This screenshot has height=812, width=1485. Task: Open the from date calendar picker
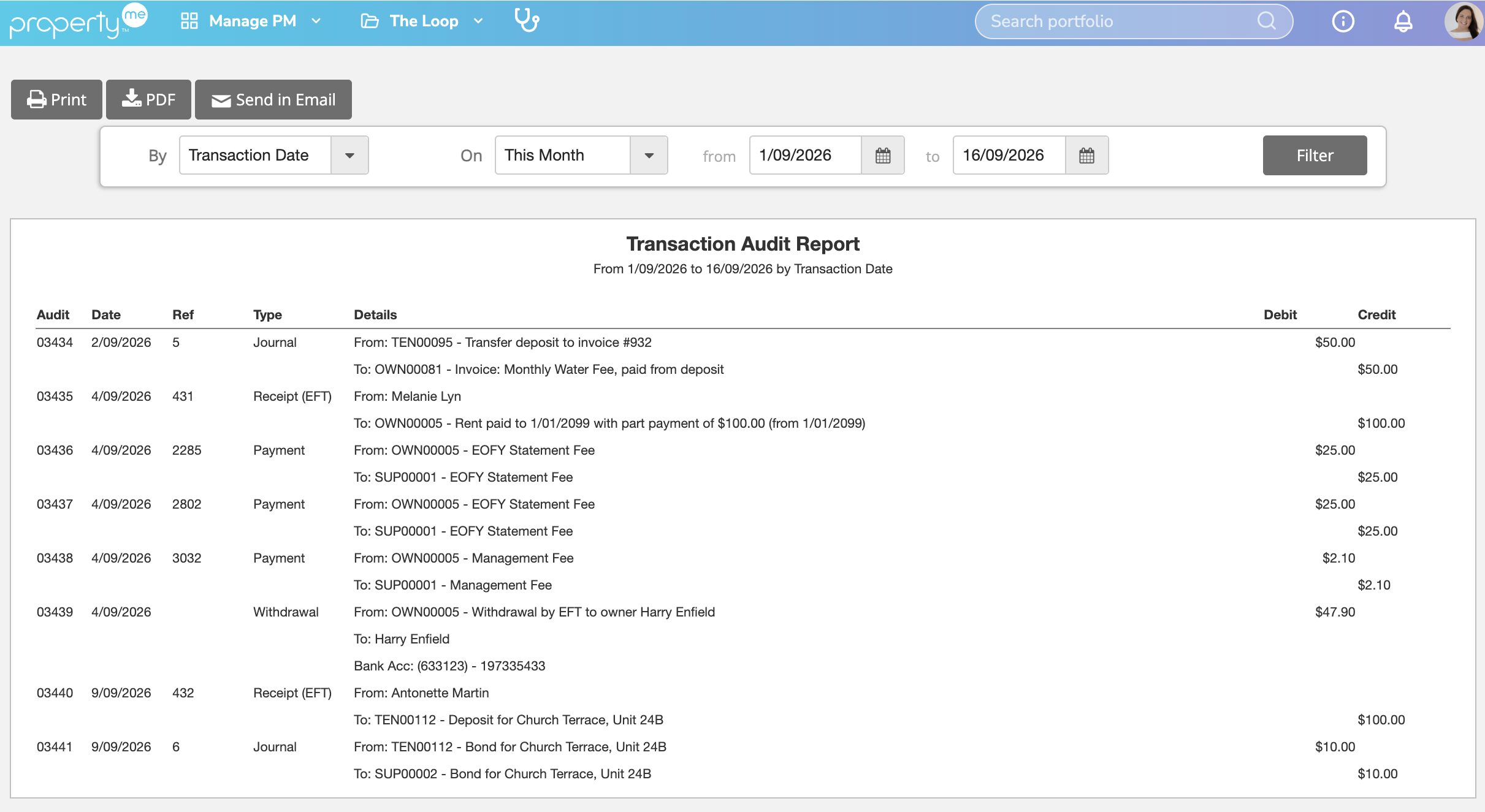pyautogui.click(x=882, y=155)
